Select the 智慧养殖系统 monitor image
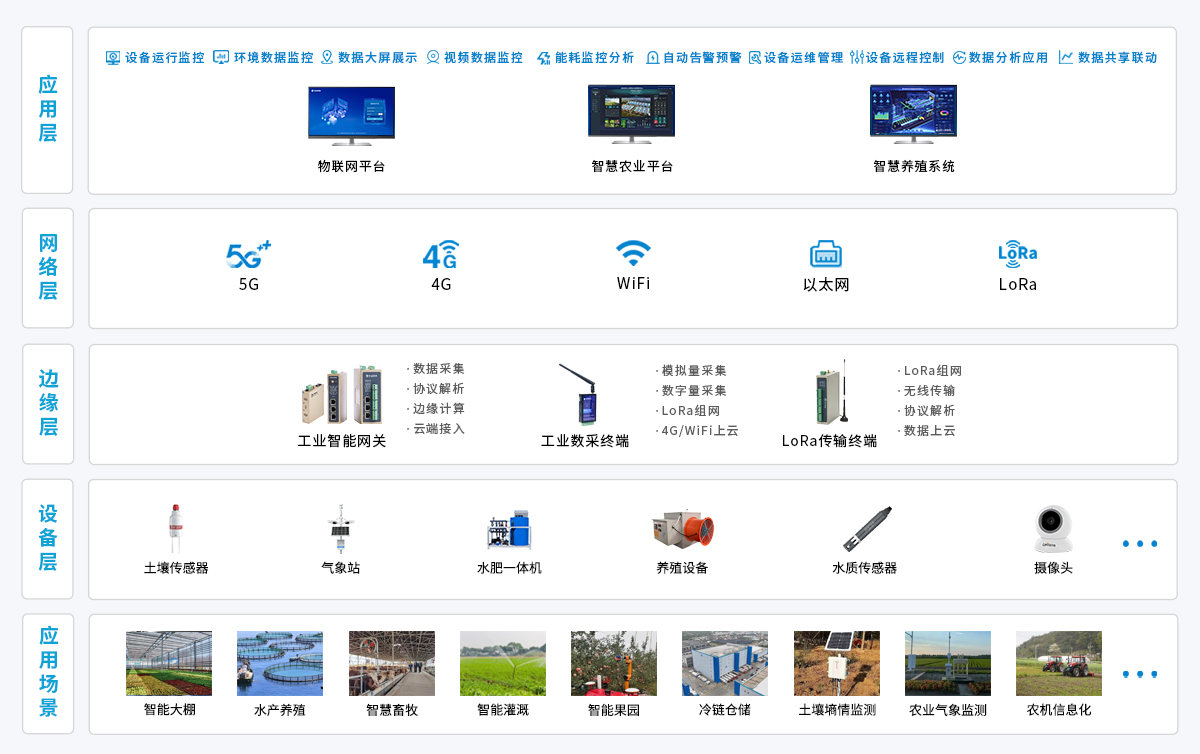The height and width of the screenshot is (754, 1200). pyautogui.click(x=913, y=115)
